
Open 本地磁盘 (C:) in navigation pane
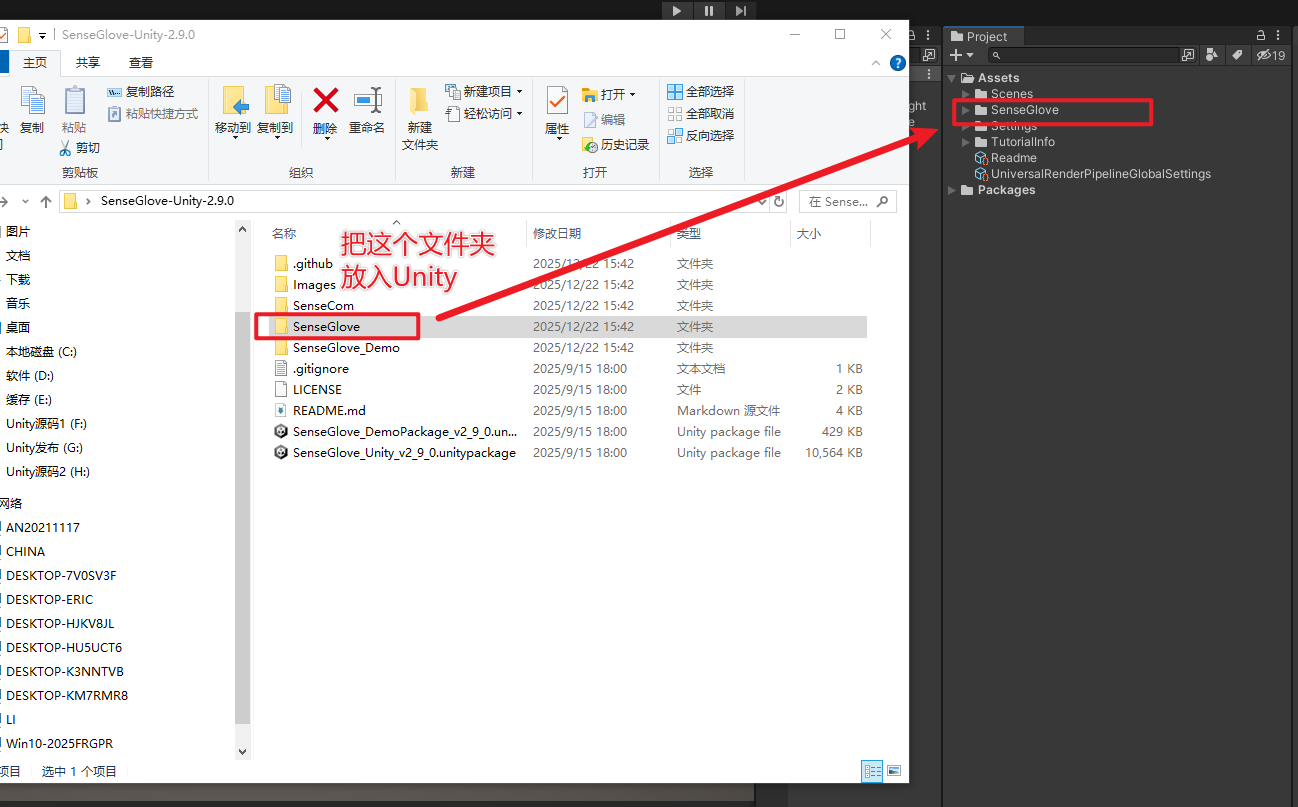pos(41,351)
